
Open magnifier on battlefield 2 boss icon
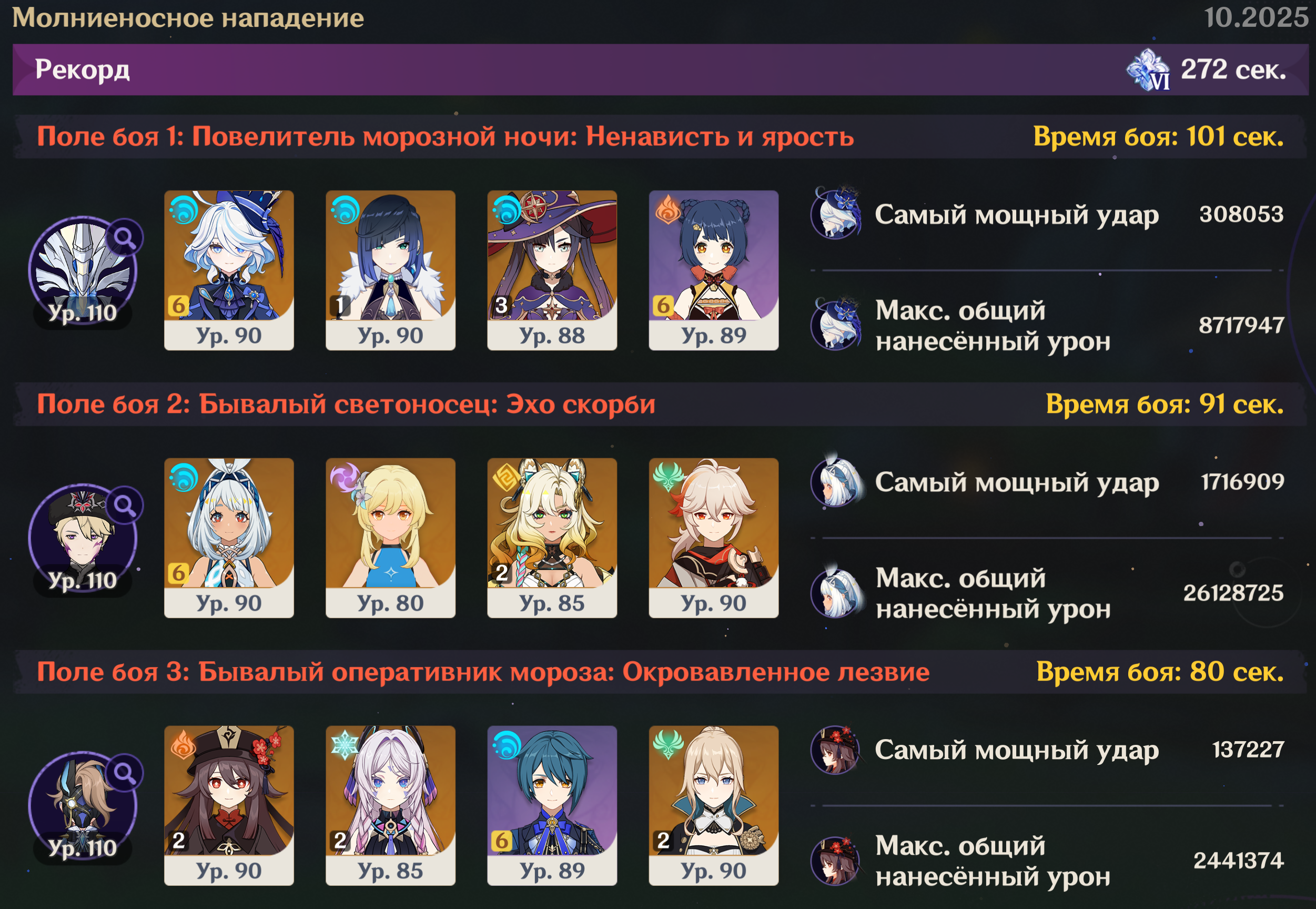[x=125, y=504]
